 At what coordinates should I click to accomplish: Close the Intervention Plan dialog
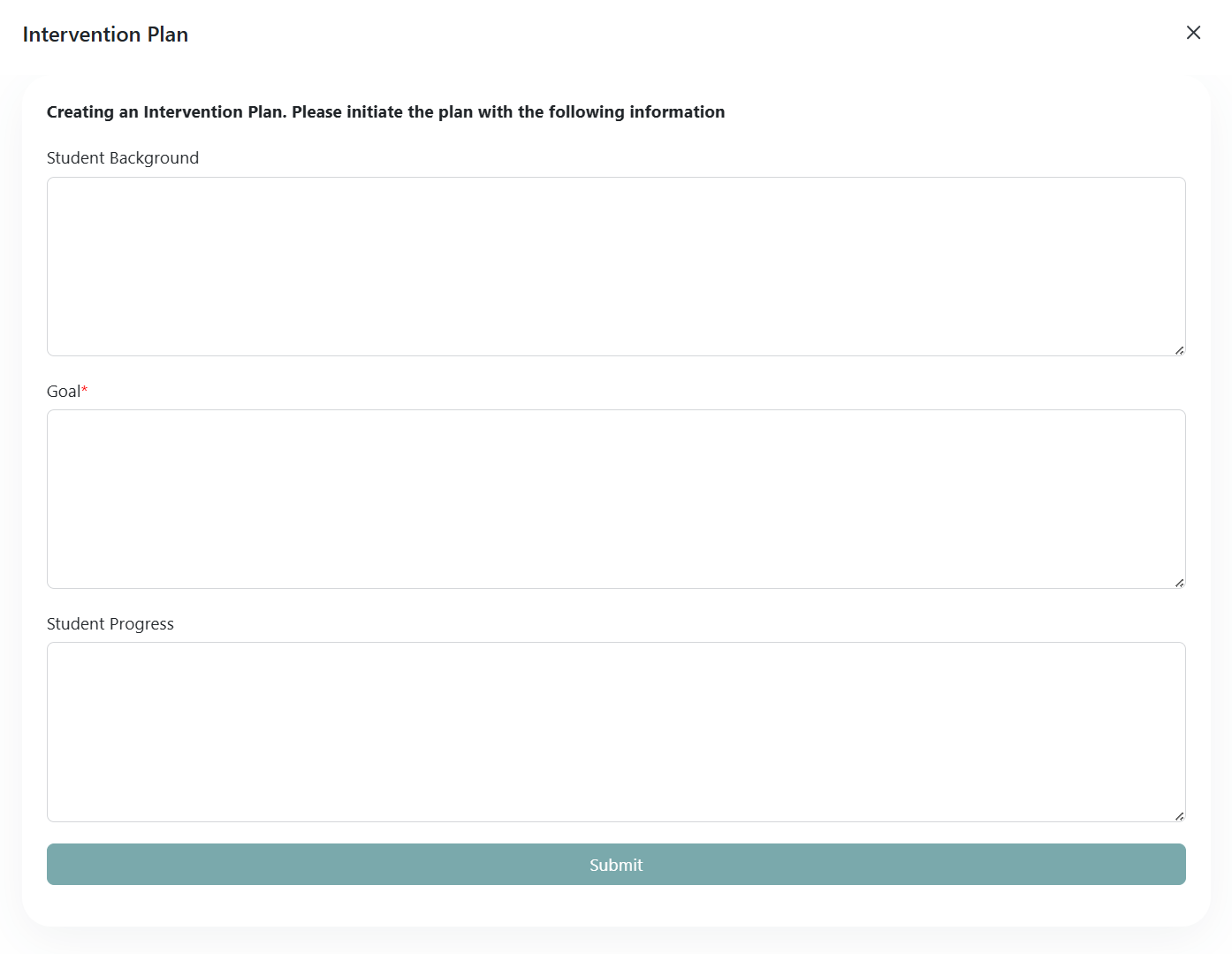pyautogui.click(x=1193, y=32)
